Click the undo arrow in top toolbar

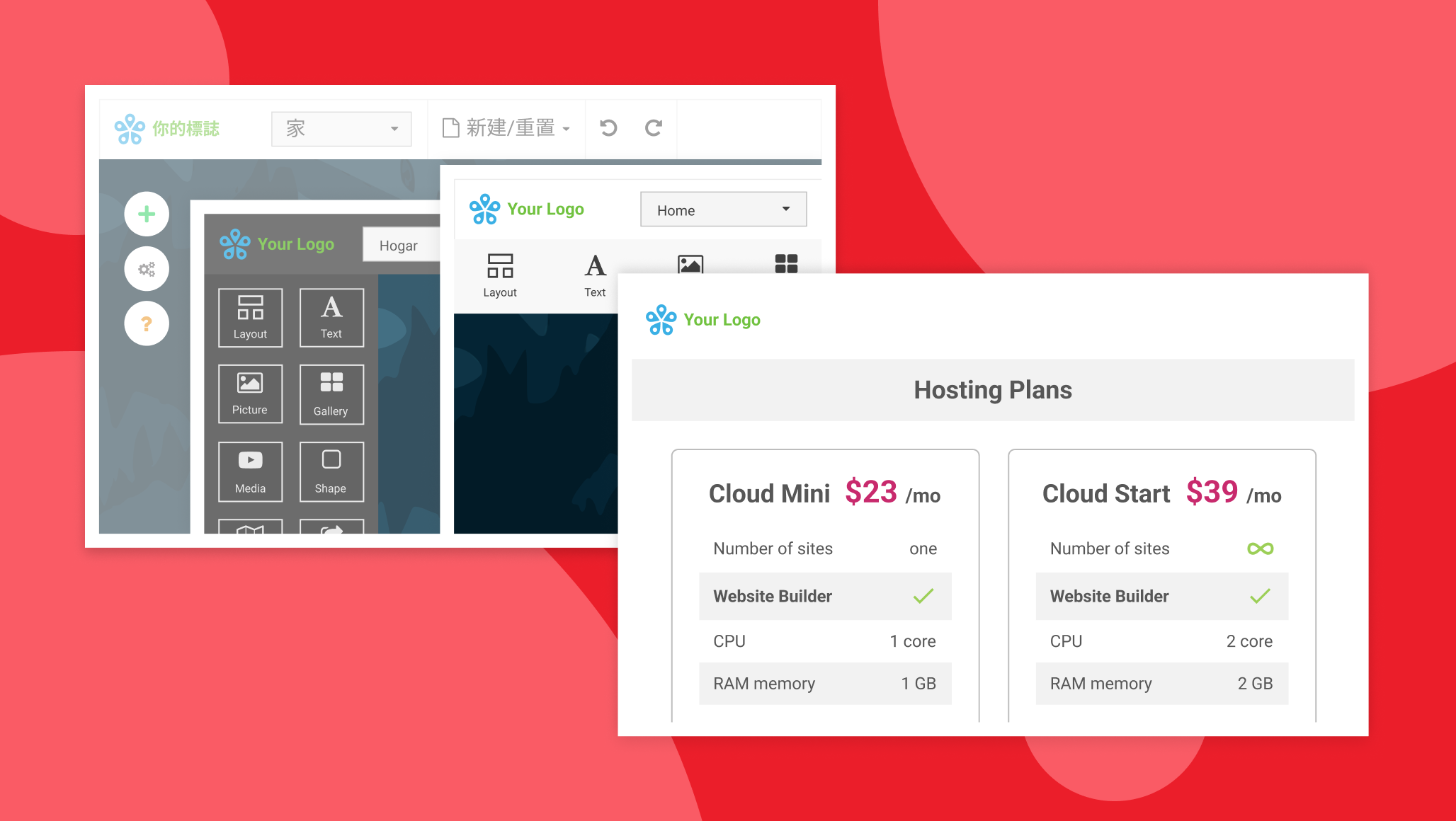pos(608,128)
